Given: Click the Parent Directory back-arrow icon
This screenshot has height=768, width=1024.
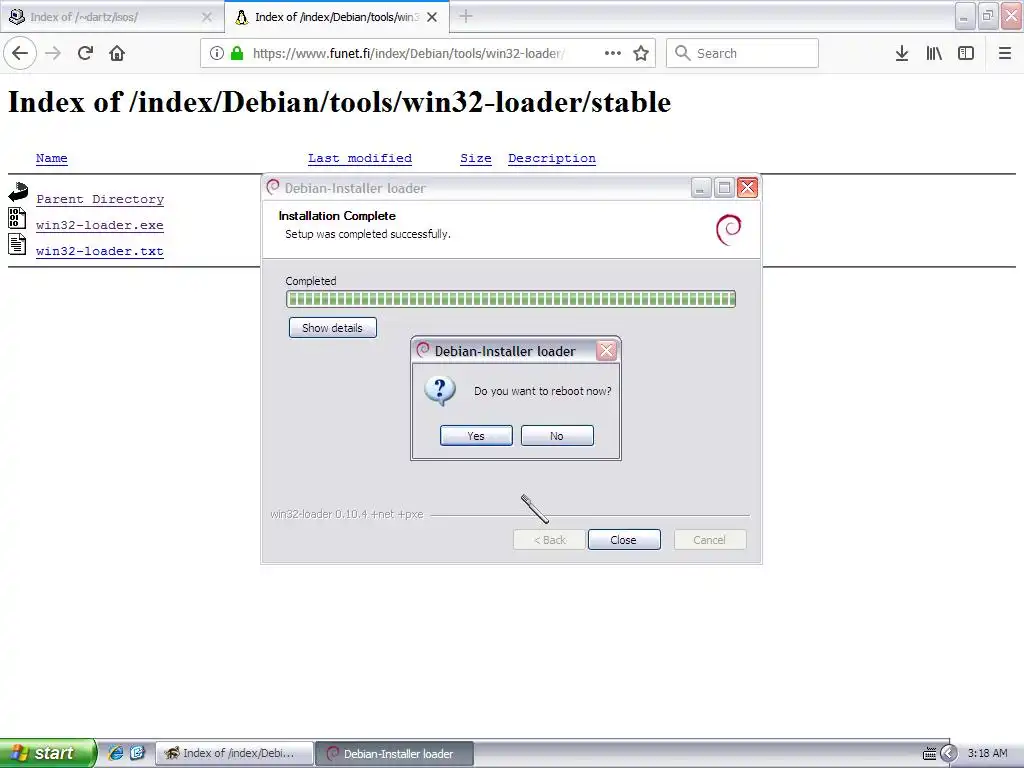Looking at the screenshot, I should (x=18, y=191).
